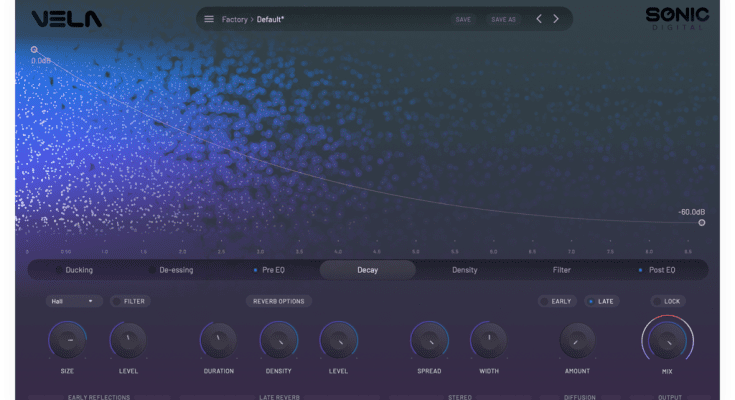The image size is (735, 400).
Task: Go to the previous preset arrow
Action: (539, 19)
